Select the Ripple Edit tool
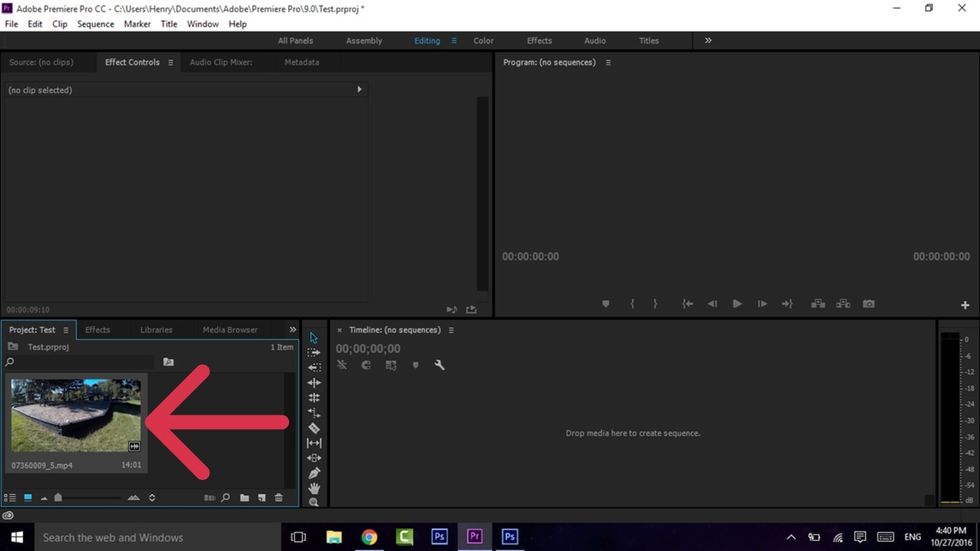980x551 pixels. pos(314,382)
